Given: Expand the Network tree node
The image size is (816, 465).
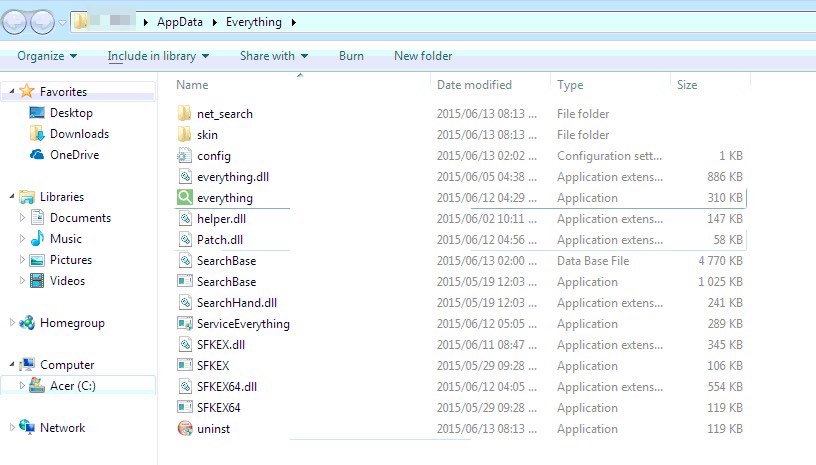Looking at the screenshot, I should click(12, 428).
